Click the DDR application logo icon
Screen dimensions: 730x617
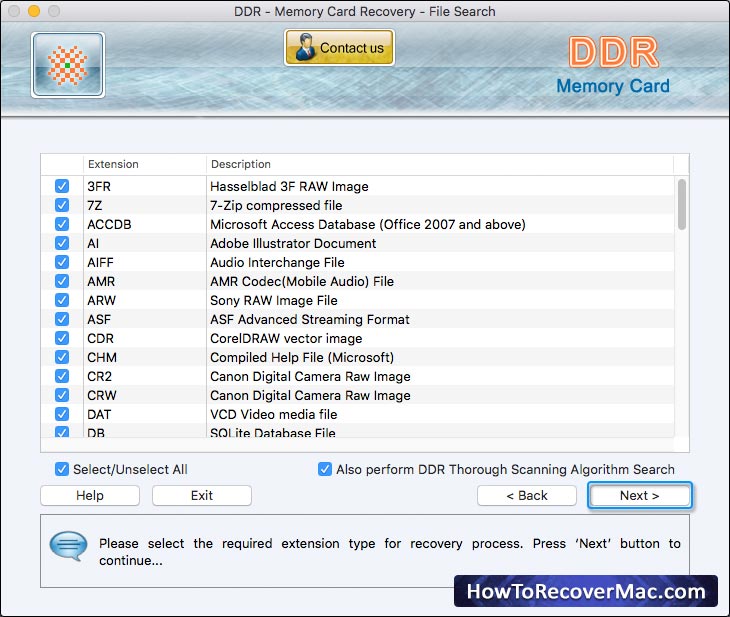tap(68, 65)
